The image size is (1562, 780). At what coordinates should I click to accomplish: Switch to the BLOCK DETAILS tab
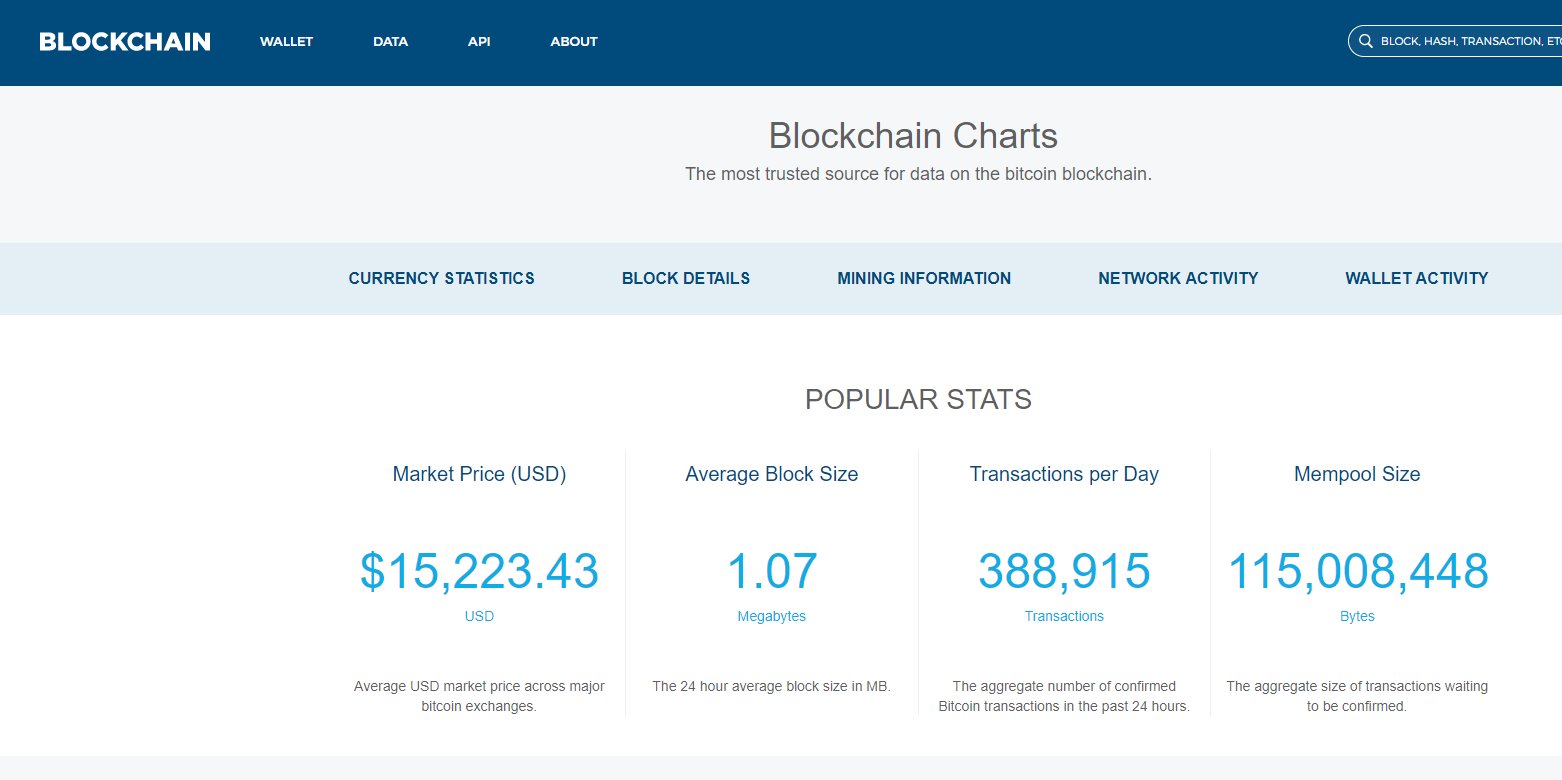[x=686, y=279]
